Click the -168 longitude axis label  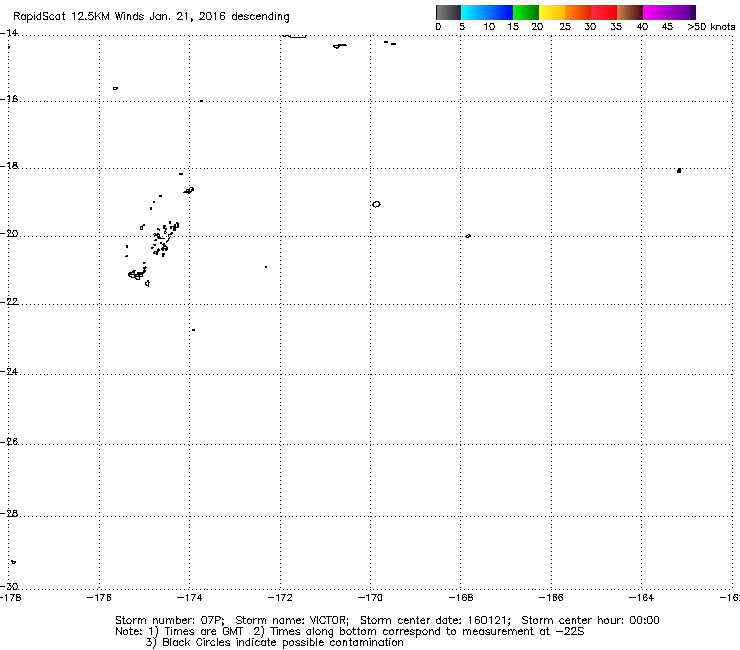(461, 598)
